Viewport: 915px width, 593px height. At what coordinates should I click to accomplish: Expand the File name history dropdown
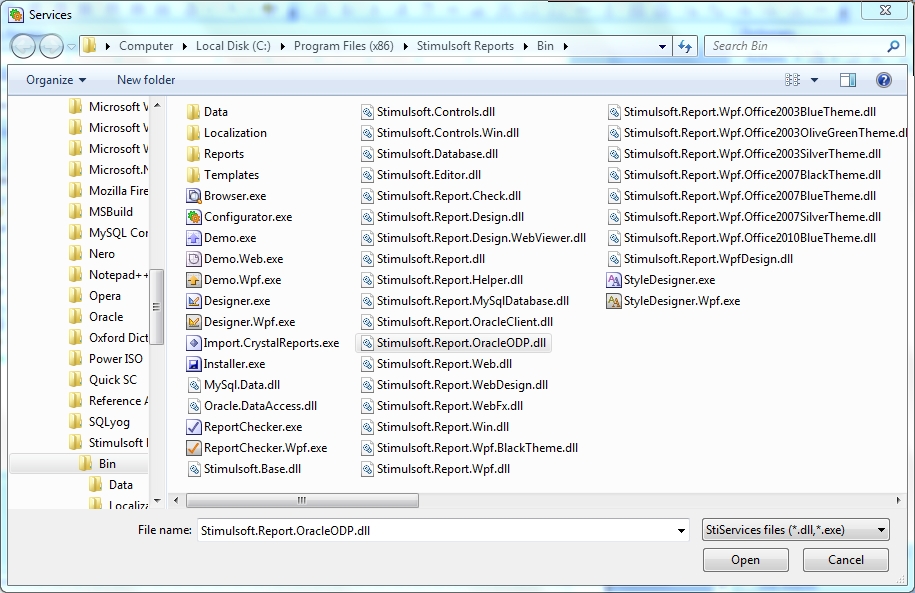pos(681,531)
